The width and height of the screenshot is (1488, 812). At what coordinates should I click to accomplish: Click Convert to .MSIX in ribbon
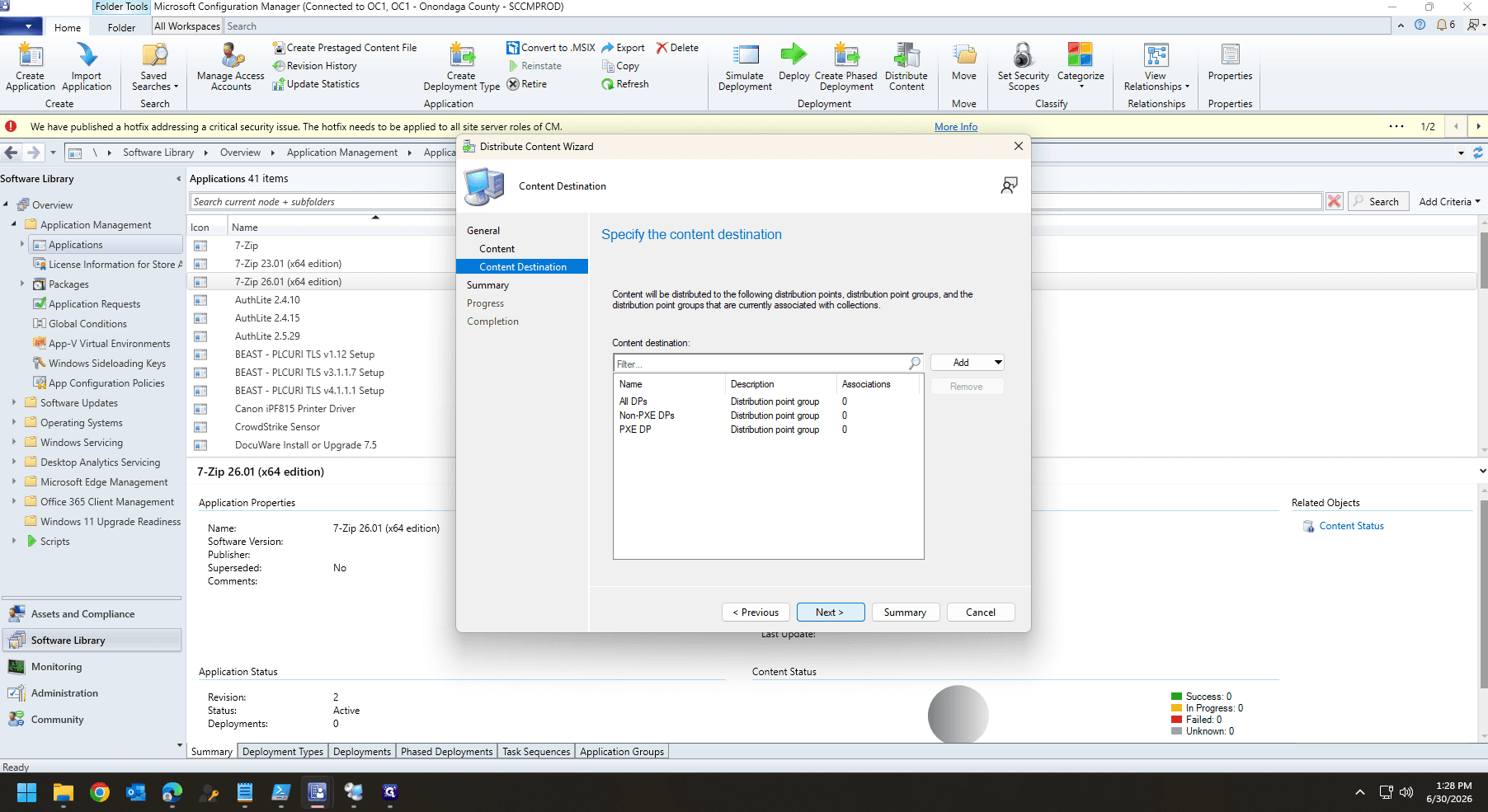coord(551,48)
